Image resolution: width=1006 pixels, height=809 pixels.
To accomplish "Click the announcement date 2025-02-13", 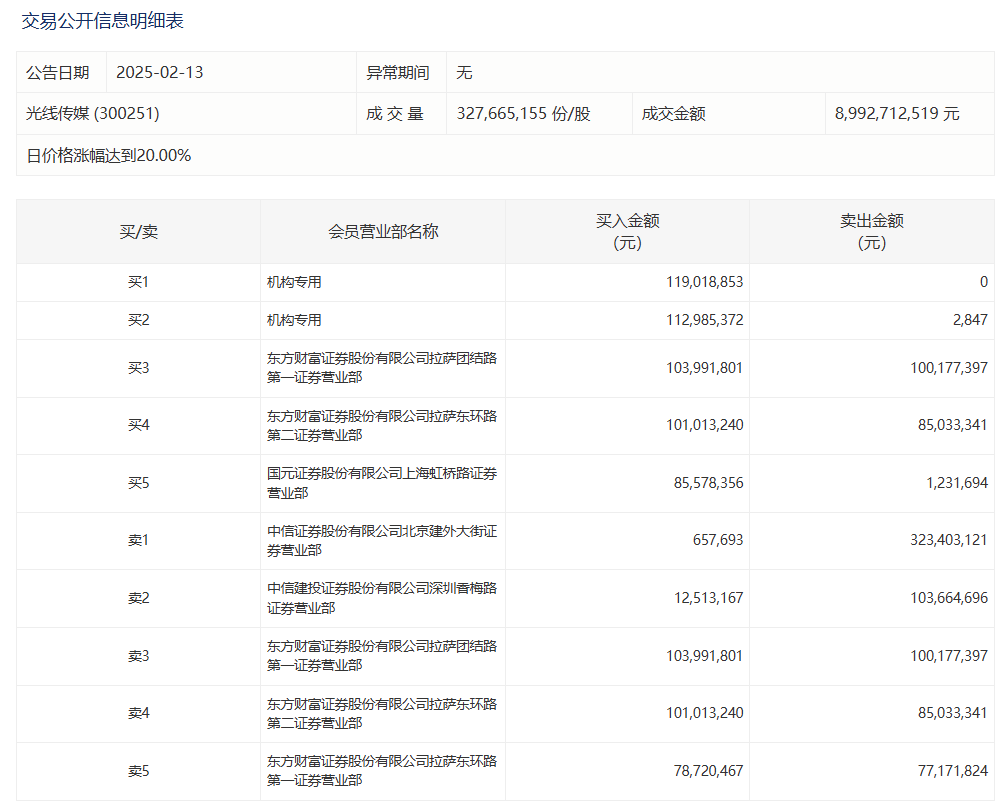I will coord(159,73).
